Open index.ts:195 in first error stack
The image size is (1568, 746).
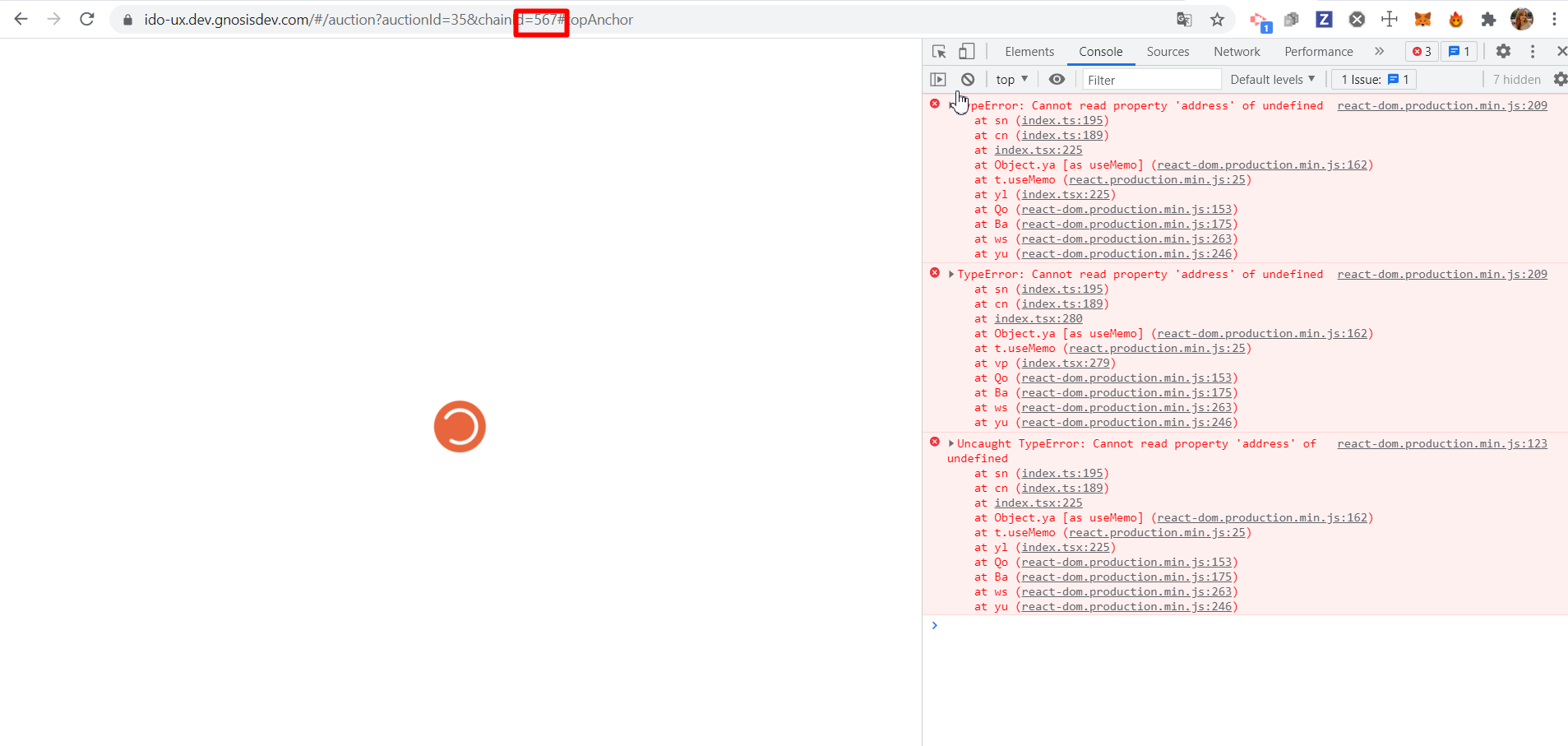pyautogui.click(x=1062, y=120)
